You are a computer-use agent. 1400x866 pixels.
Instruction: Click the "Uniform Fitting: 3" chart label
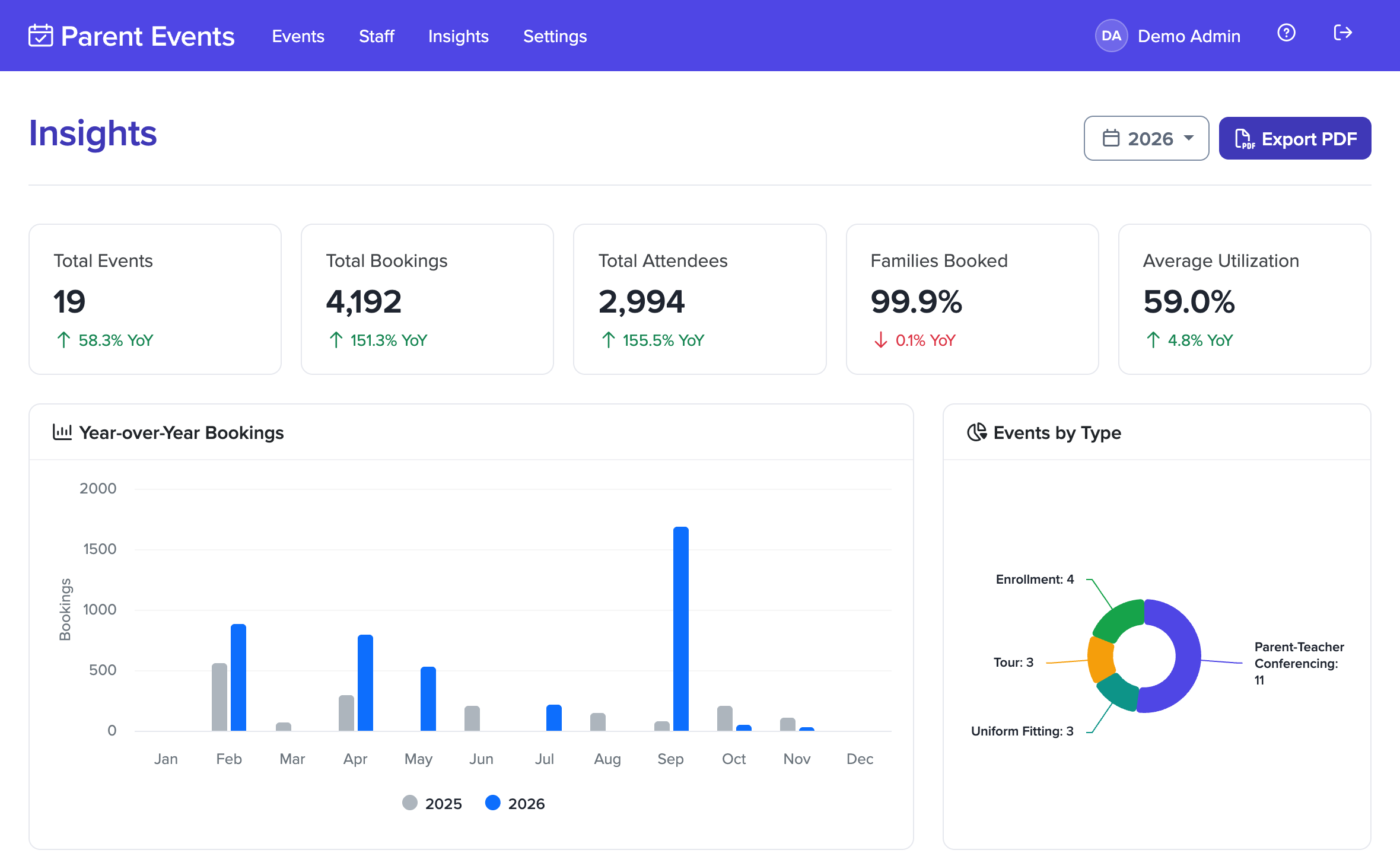coord(1022,731)
